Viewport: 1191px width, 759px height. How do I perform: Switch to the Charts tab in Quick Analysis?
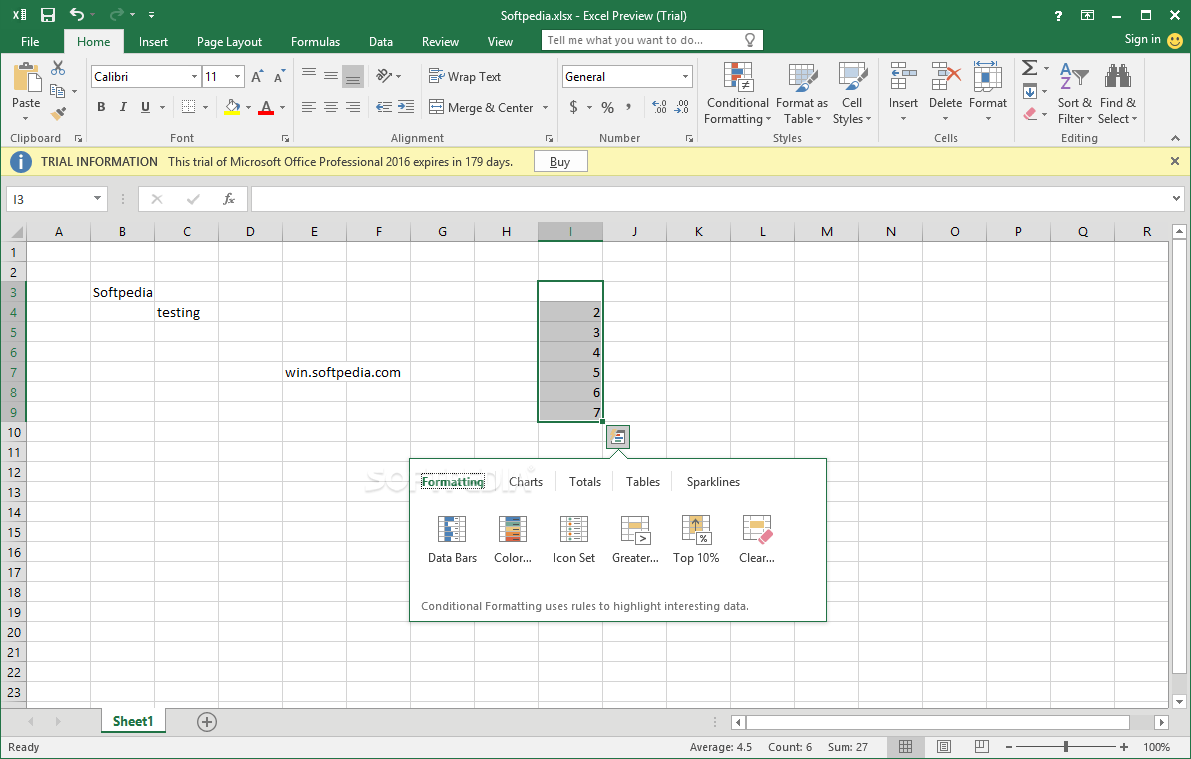click(x=525, y=481)
